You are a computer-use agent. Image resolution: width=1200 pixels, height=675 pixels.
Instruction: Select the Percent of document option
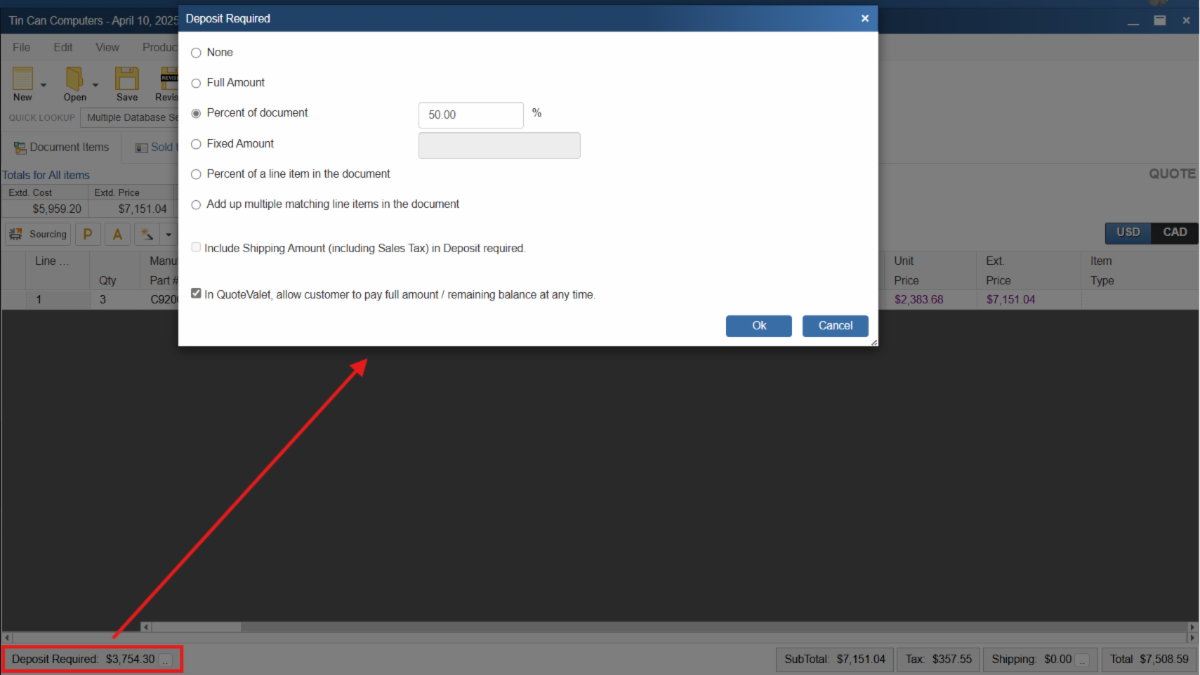click(x=196, y=113)
